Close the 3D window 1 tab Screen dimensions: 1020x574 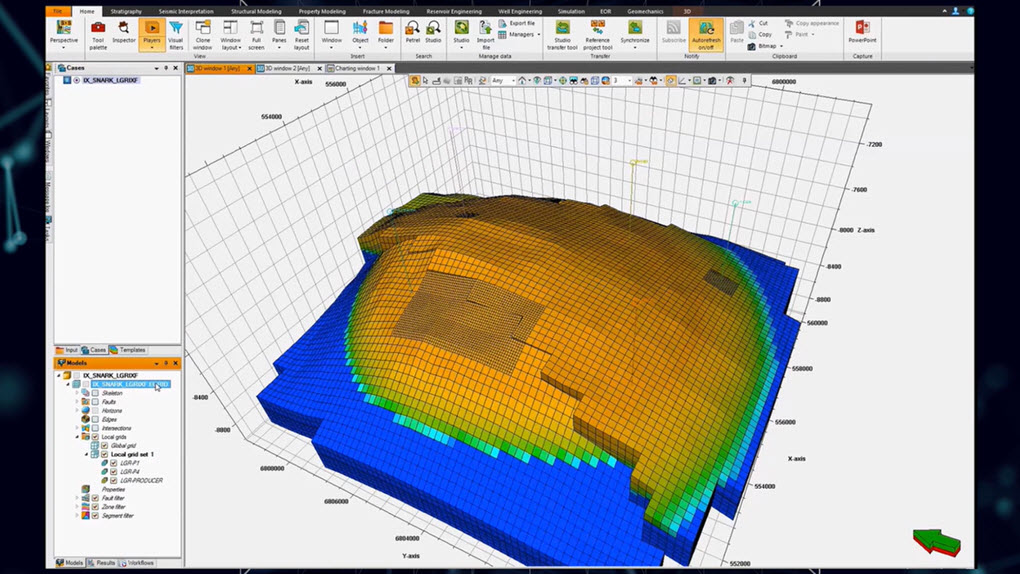coord(249,68)
